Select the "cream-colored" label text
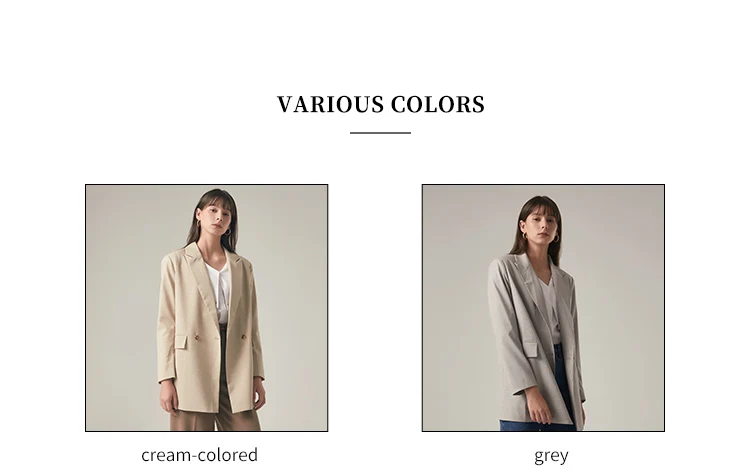Viewport: 750px width, 472px height. pos(199,455)
